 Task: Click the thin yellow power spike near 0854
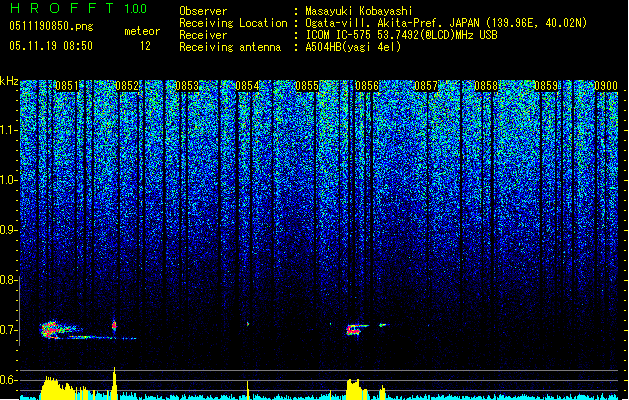pyautogui.click(x=248, y=390)
